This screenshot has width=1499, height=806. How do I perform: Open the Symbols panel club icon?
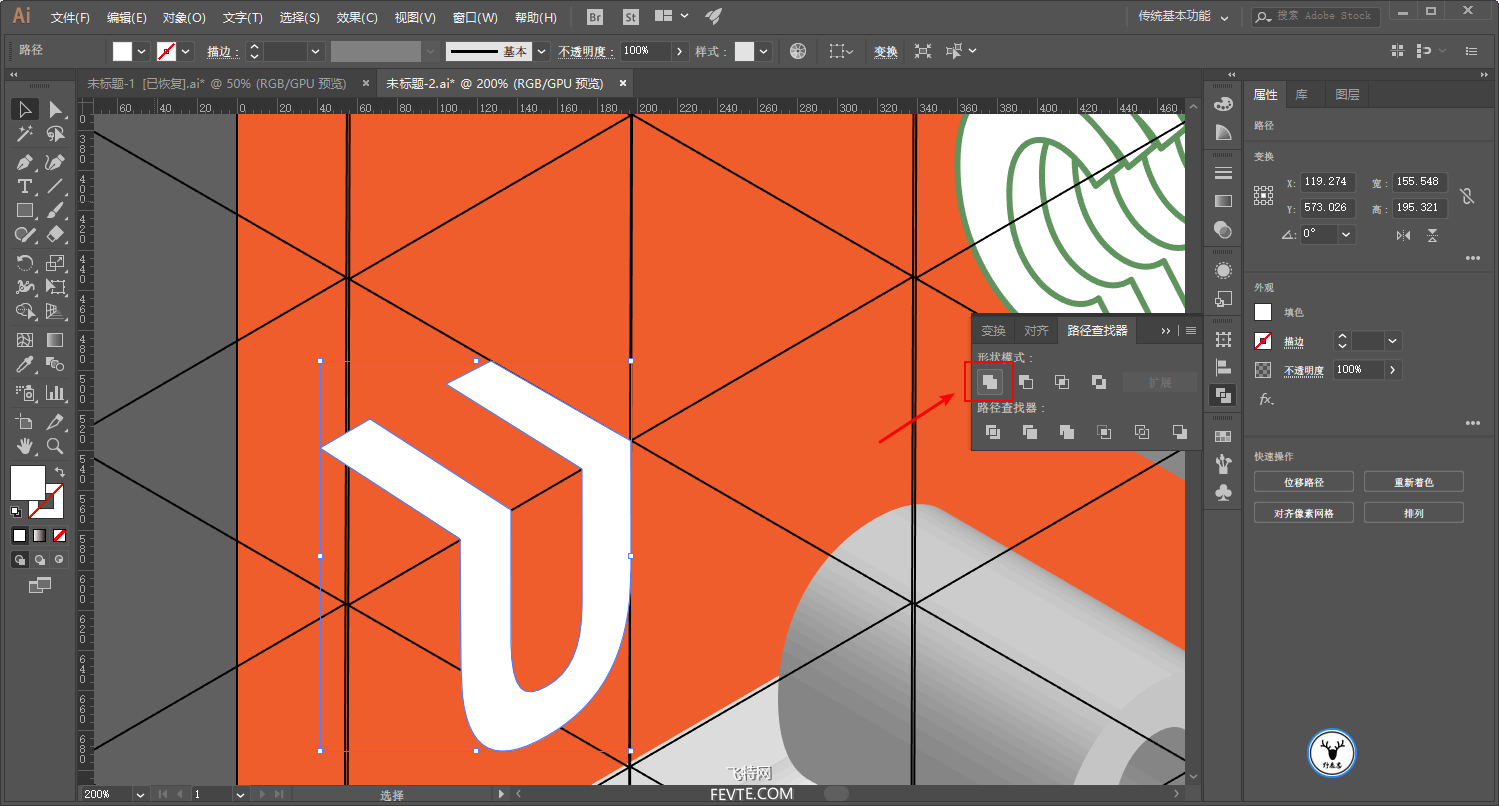[1222, 491]
